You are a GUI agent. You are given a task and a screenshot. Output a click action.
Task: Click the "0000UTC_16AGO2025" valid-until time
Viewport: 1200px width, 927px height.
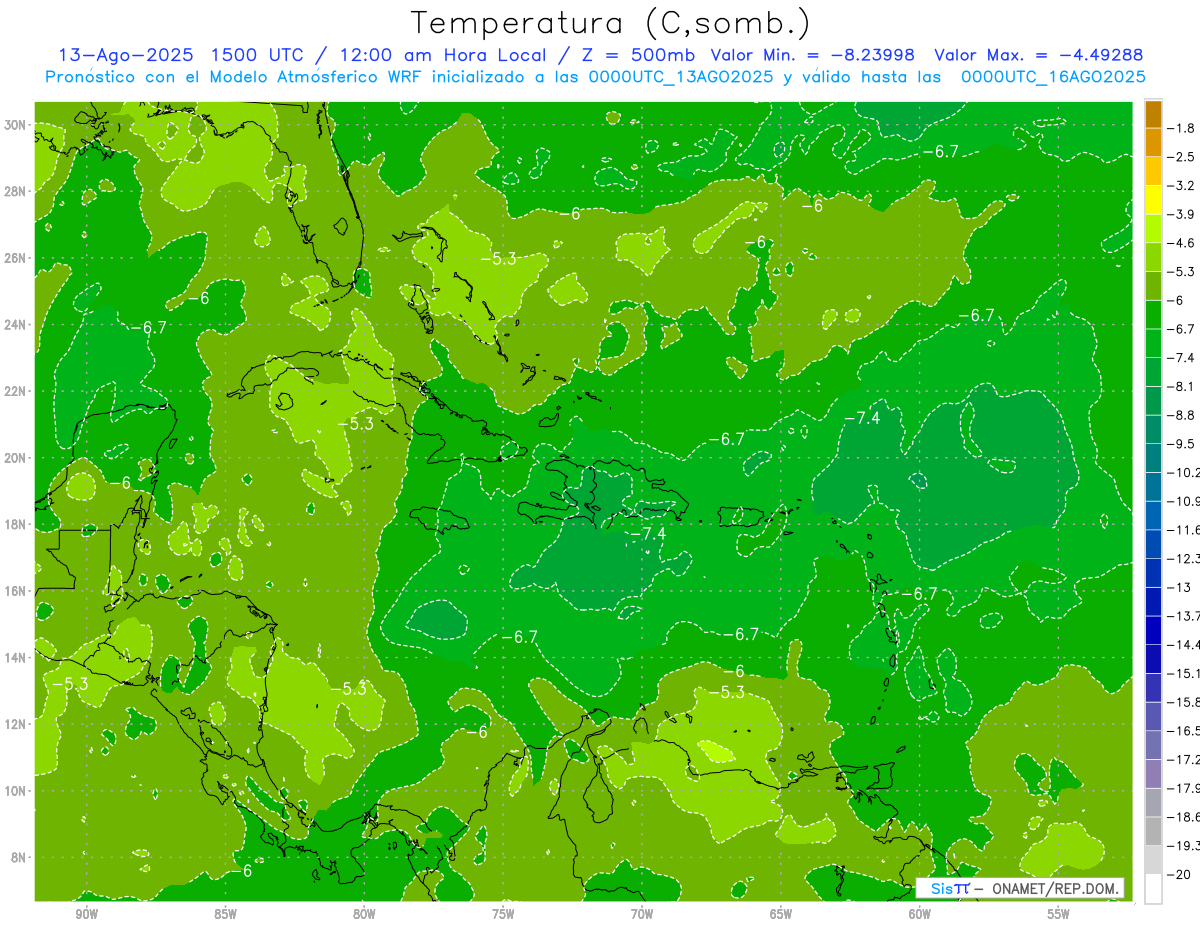pos(1053,77)
